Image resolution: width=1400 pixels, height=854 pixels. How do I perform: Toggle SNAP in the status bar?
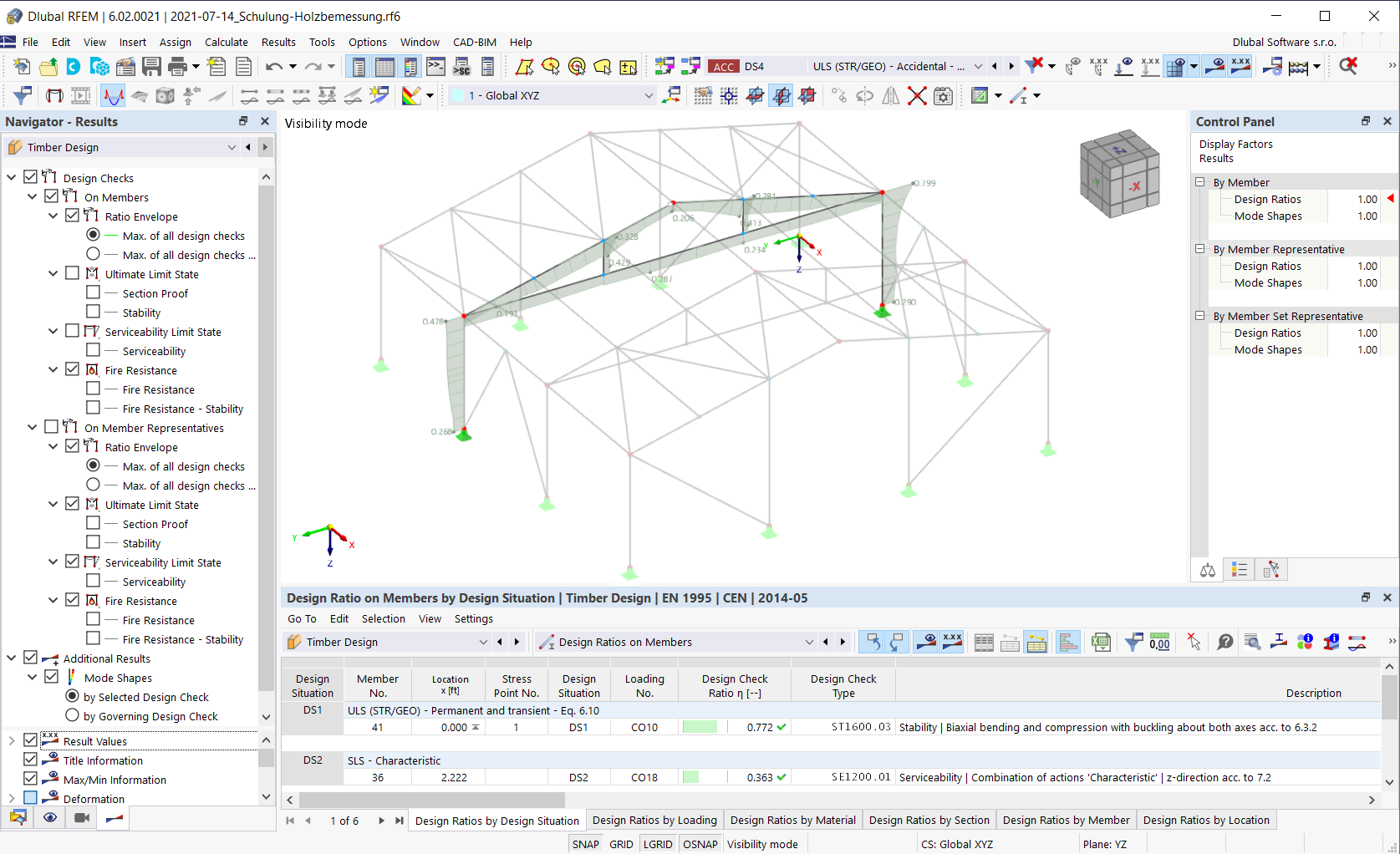tap(585, 844)
